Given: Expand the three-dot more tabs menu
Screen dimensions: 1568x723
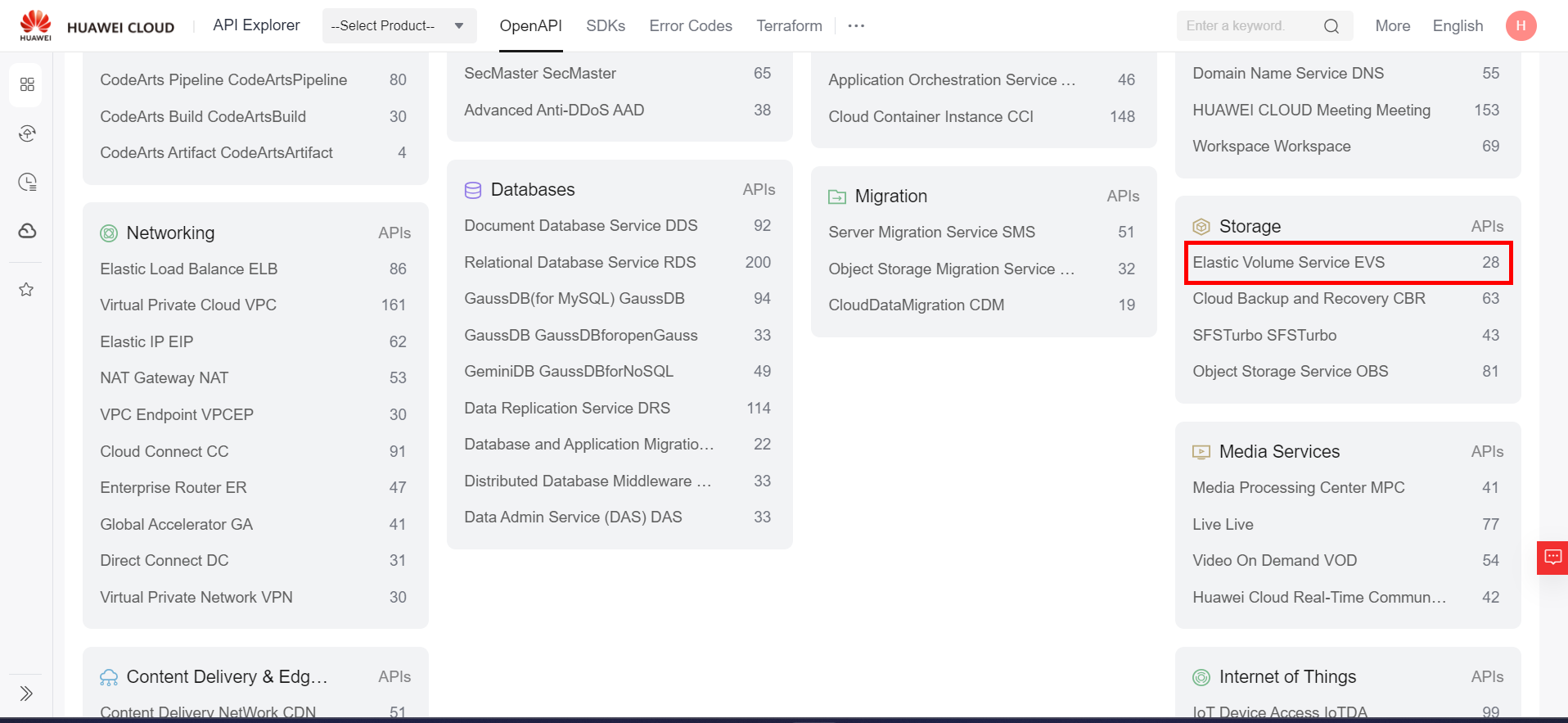Looking at the screenshot, I should click(856, 26).
